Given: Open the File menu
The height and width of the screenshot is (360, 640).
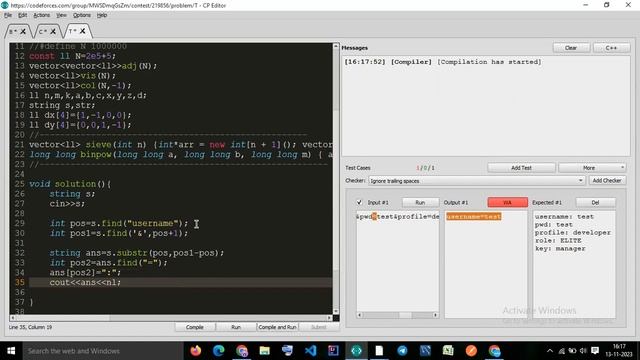Looking at the screenshot, I should pyautogui.click(x=8, y=15).
